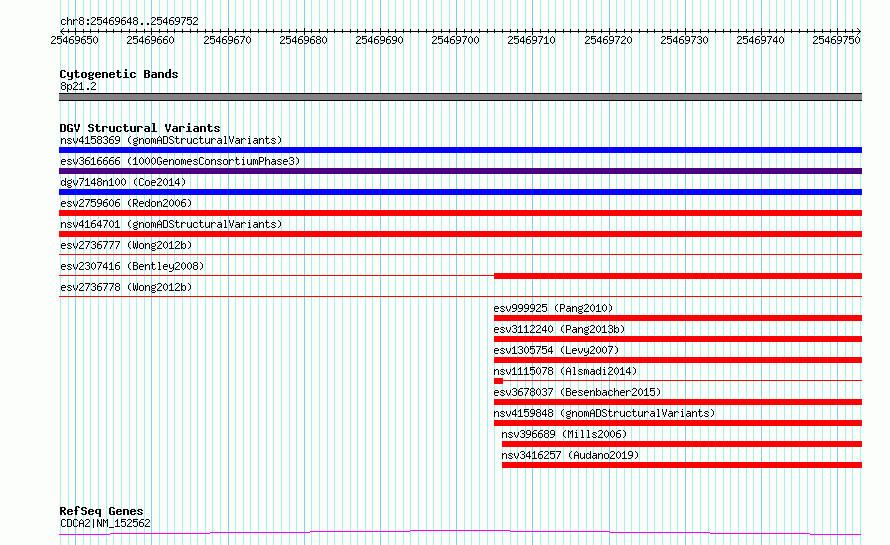
Task: Open variant label esv2307416 (Bentley2008)
Action: (x=132, y=266)
